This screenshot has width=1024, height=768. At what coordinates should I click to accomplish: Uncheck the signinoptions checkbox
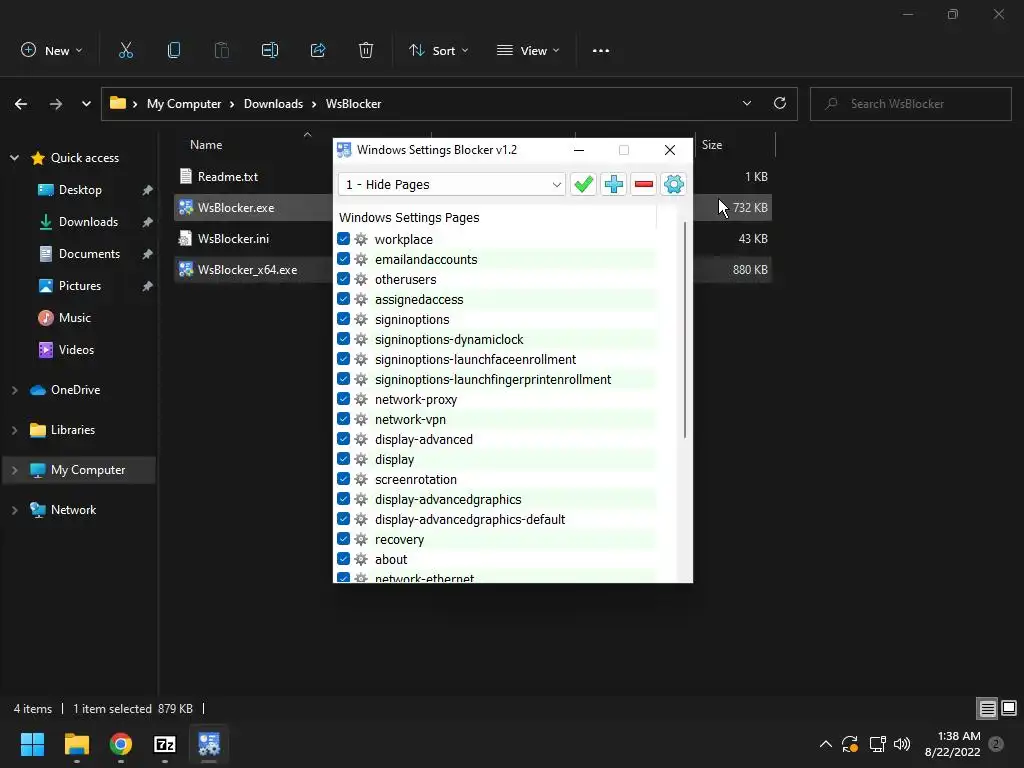(x=344, y=319)
